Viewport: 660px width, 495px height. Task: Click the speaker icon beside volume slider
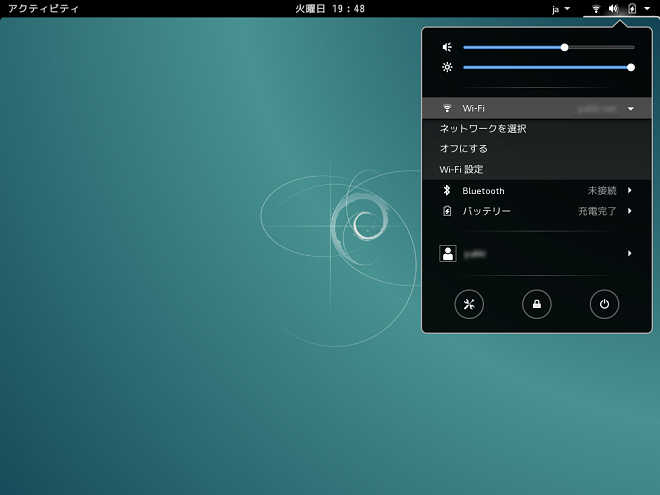(x=447, y=47)
